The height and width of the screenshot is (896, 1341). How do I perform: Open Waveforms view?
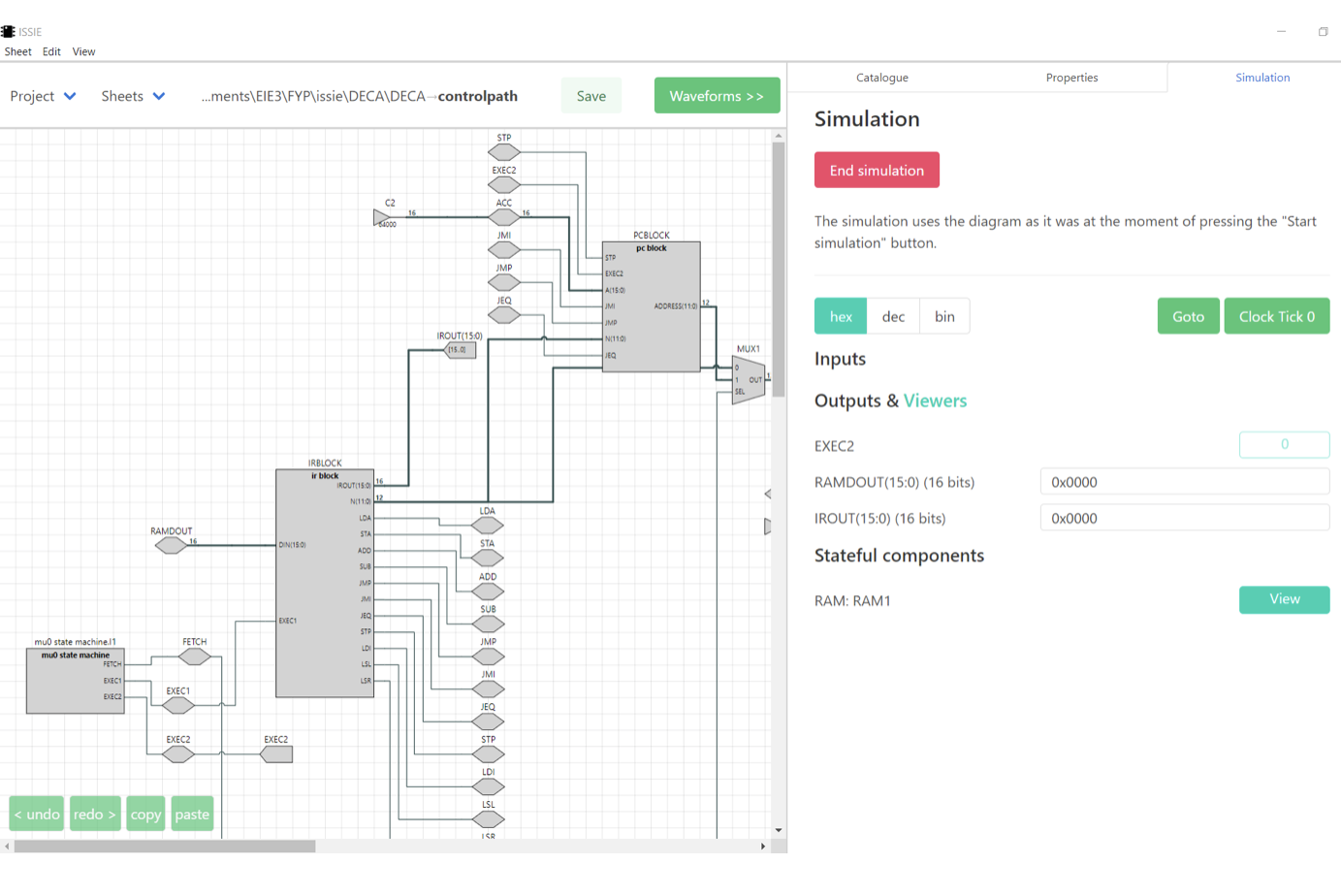pyautogui.click(x=717, y=96)
